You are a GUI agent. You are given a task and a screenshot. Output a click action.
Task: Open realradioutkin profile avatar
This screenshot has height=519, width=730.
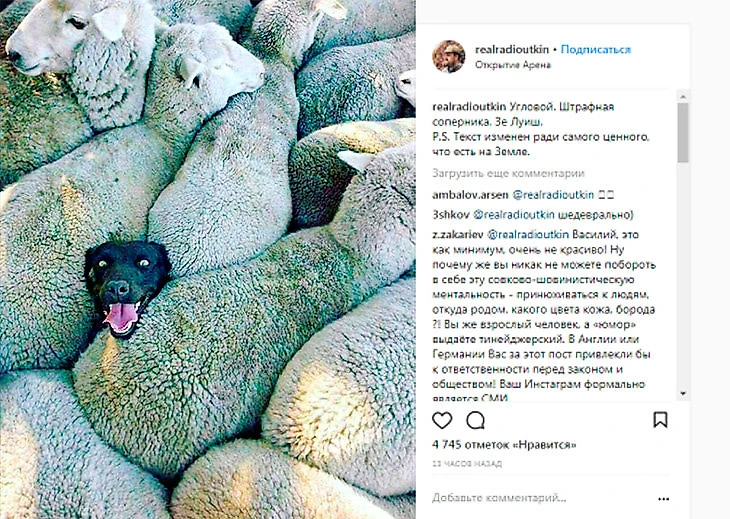point(449,56)
